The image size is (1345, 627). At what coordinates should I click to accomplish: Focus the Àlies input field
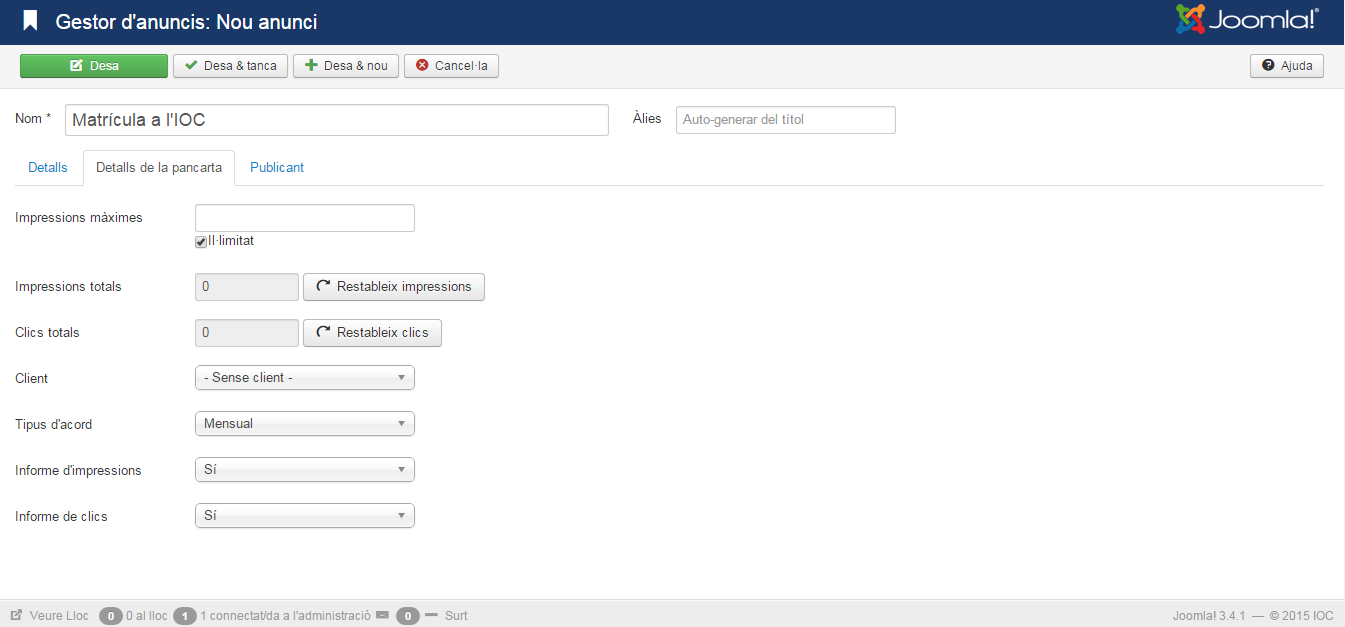pos(785,120)
